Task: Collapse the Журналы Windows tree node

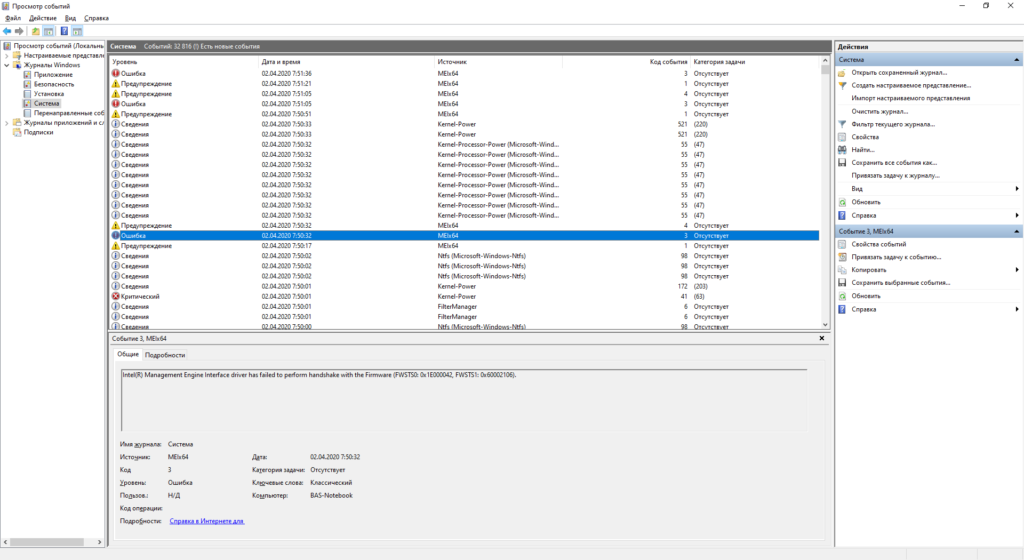Action: tap(7, 65)
